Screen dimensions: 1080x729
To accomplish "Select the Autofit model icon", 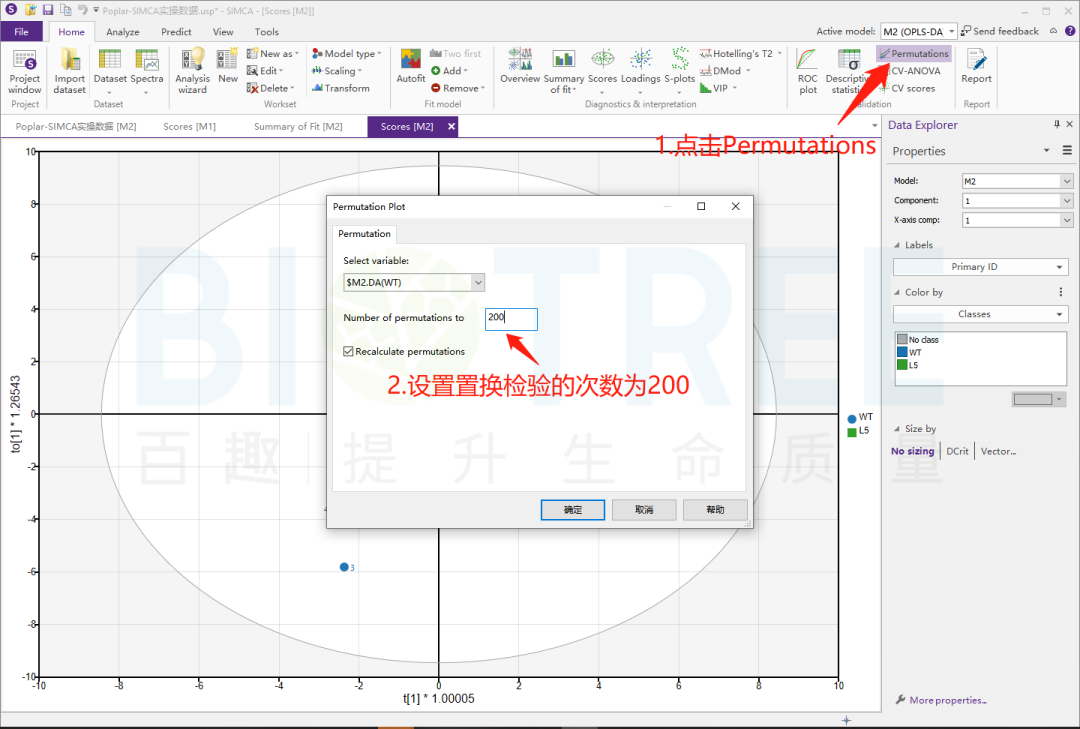I will point(410,68).
